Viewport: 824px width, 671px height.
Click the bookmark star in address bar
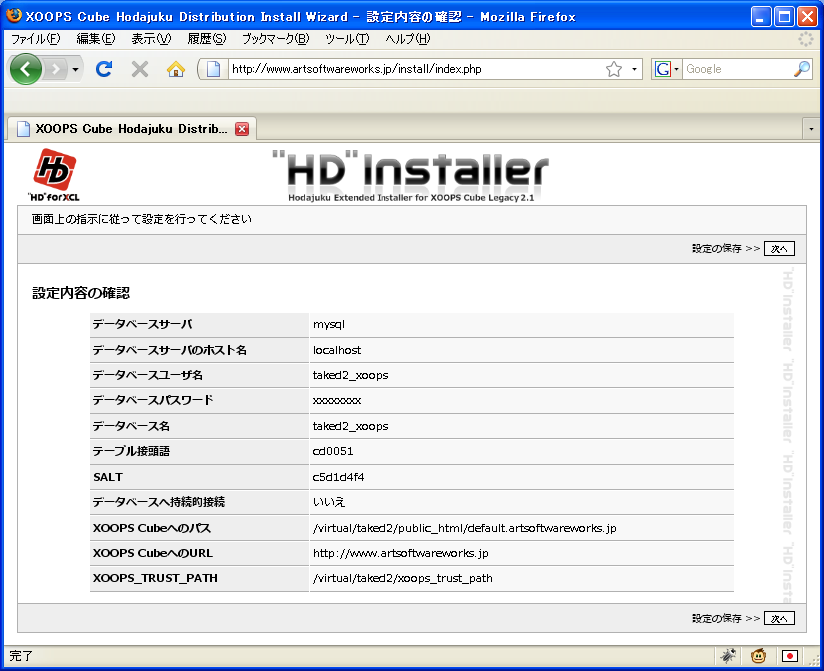614,69
